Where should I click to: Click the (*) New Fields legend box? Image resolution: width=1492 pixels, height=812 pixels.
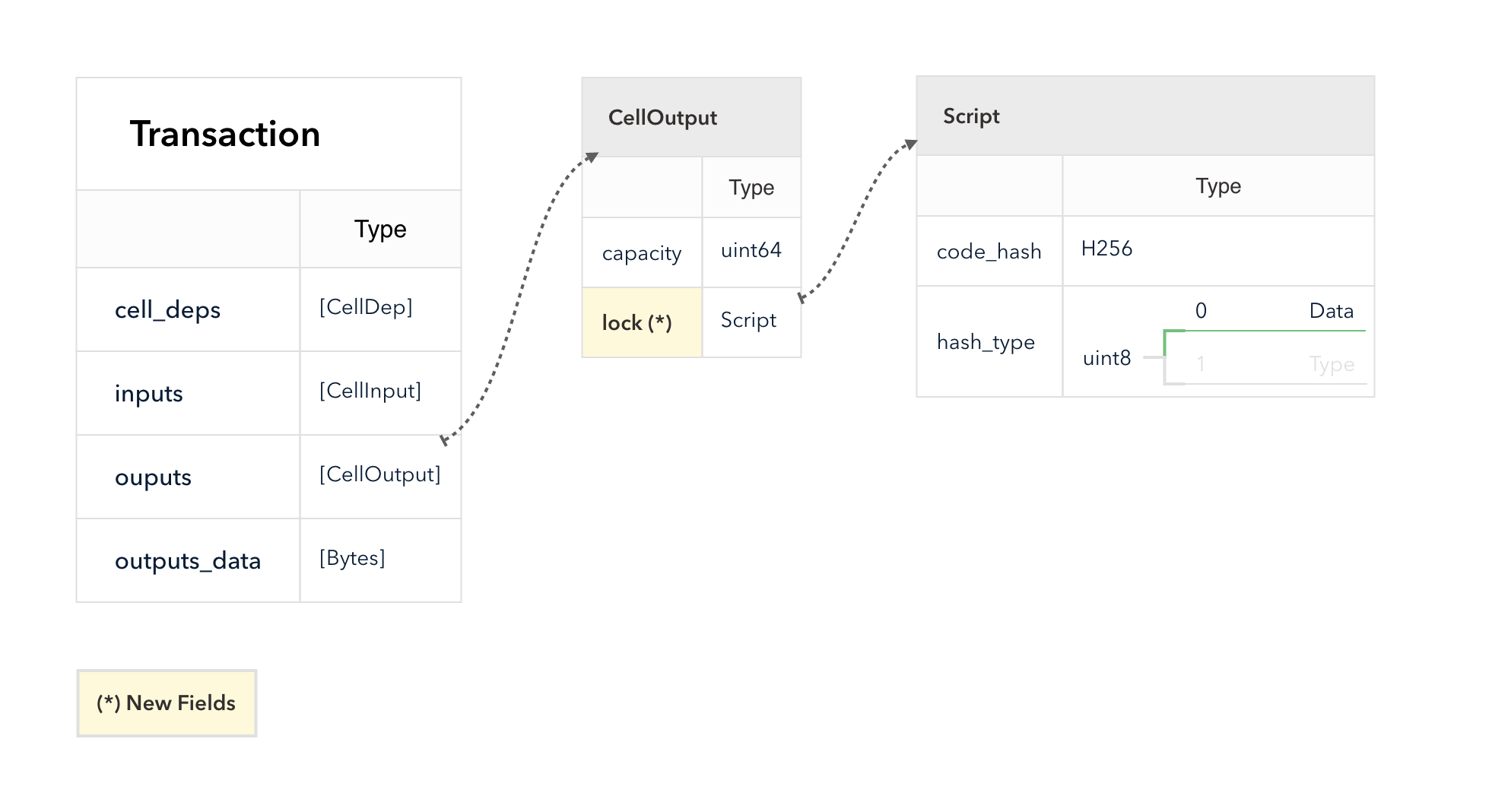[167, 703]
